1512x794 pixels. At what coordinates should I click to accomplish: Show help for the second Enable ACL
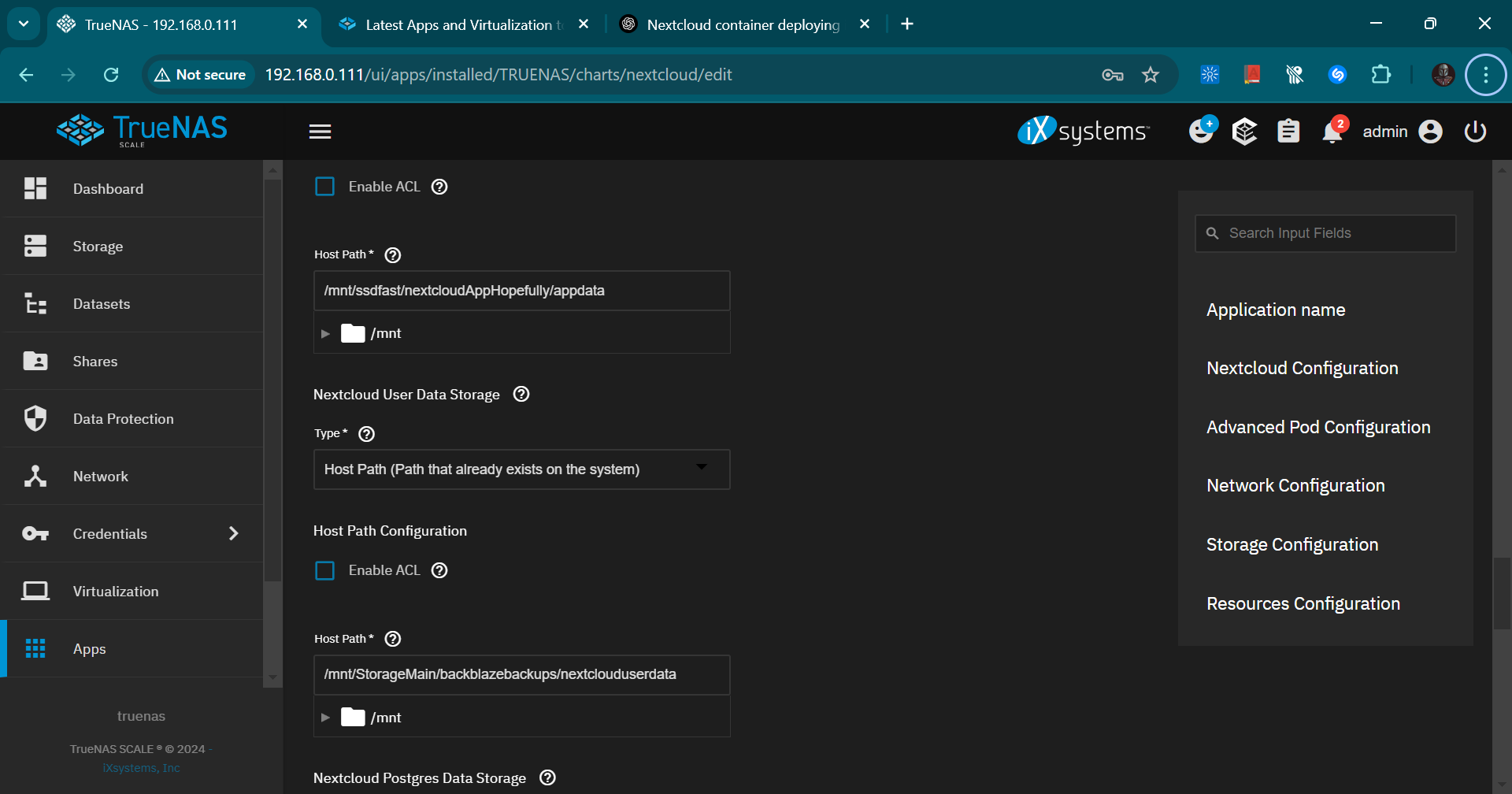coord(439,570)
